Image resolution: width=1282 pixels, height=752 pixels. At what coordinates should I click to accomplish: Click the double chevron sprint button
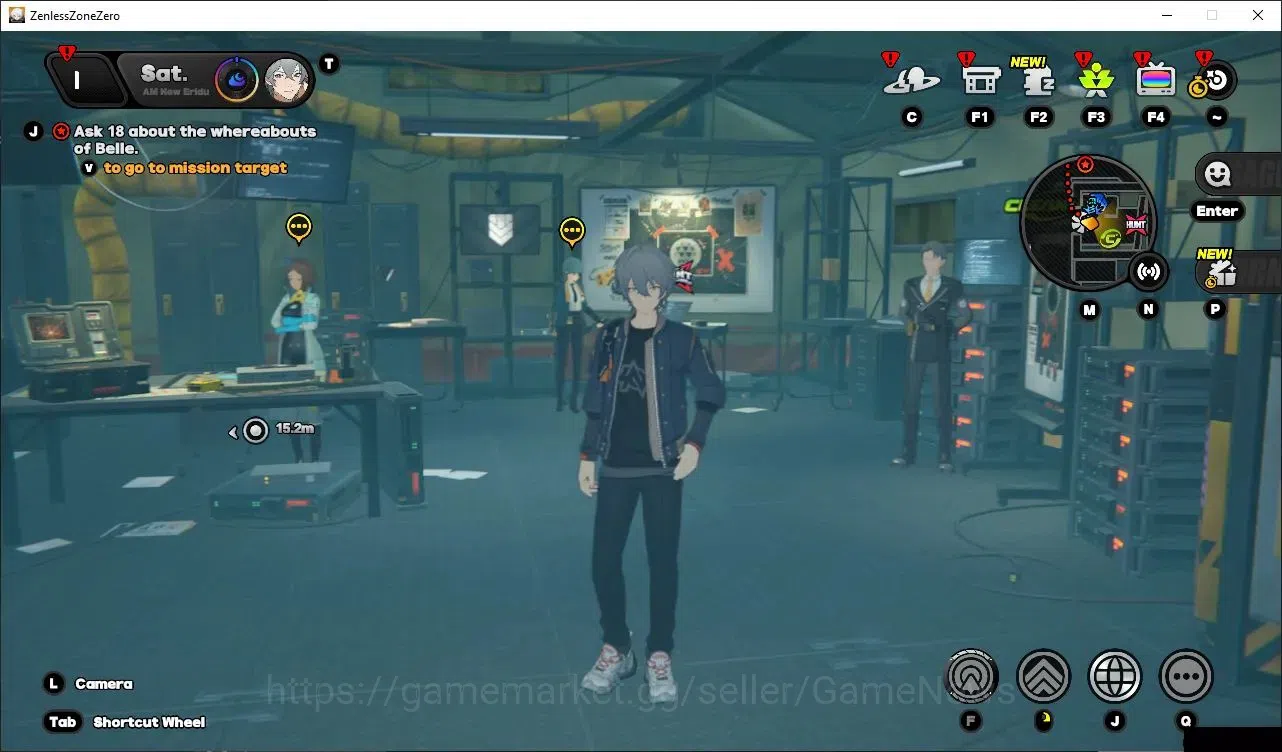pos(1043,677)
